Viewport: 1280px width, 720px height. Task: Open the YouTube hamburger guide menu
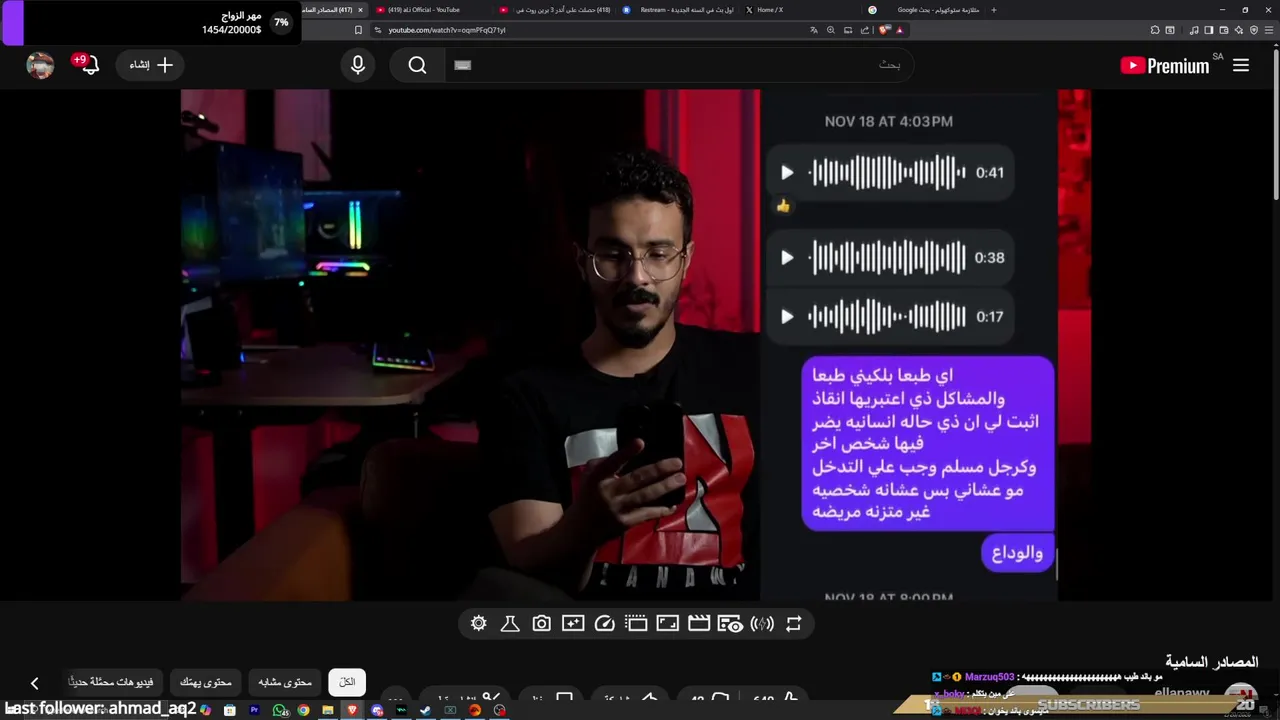[1241, 65]
